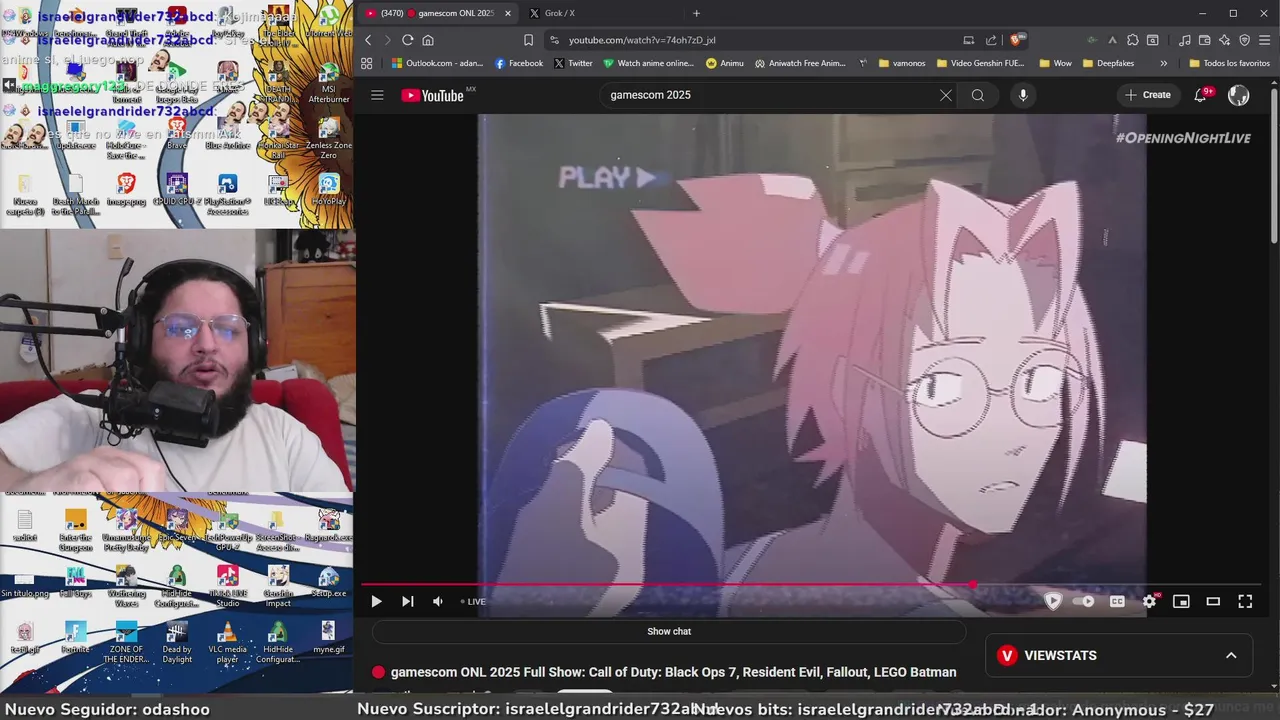Select the myne.gif desktop file

click(x=328, y=637)
